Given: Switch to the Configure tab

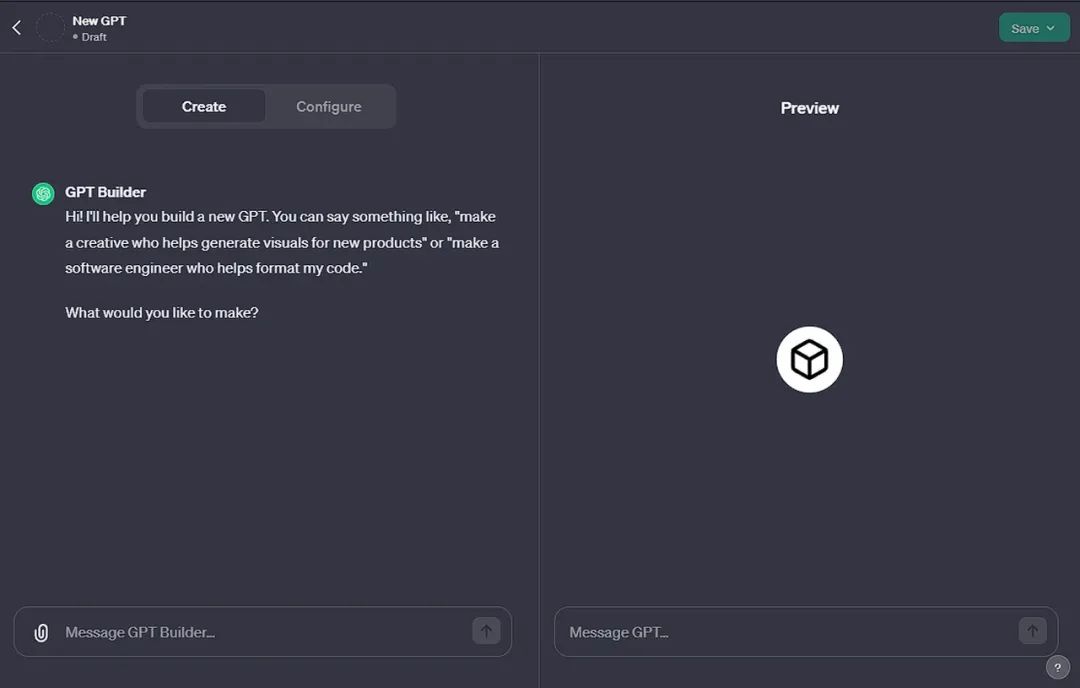Looking at the screenshot, I should tap(328, 107).
